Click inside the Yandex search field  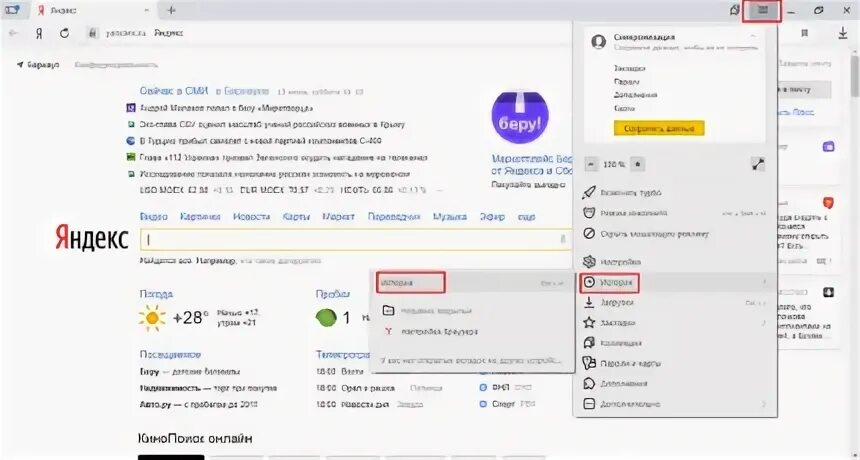pos(355,240)
